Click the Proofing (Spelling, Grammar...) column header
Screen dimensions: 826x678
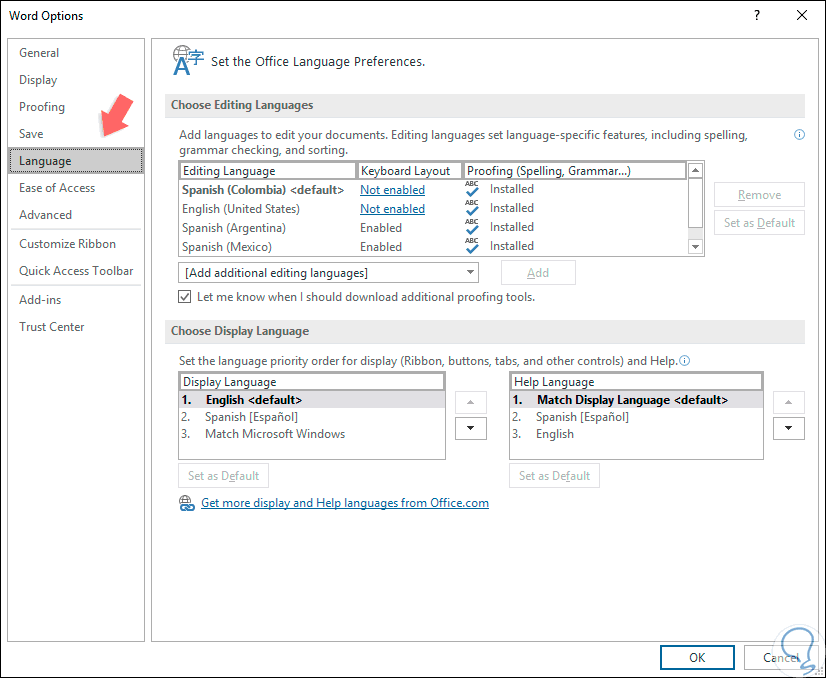point(575,171)
